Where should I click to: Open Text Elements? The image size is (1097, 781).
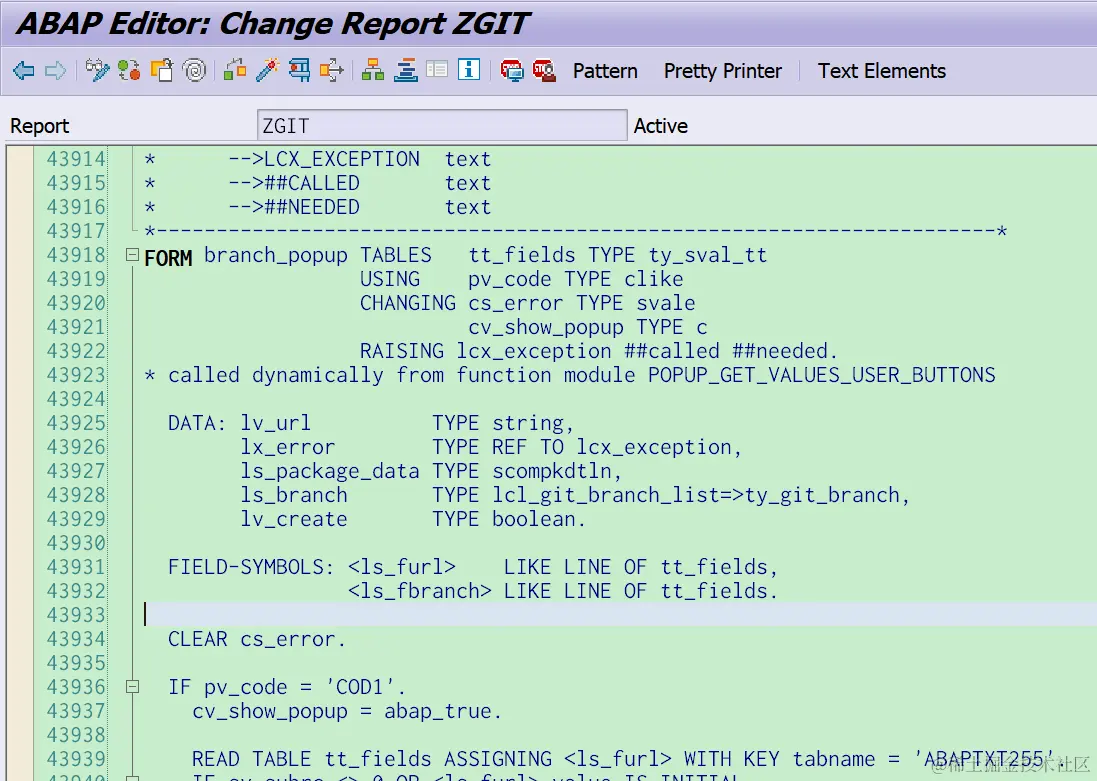[x=882, y=71]
